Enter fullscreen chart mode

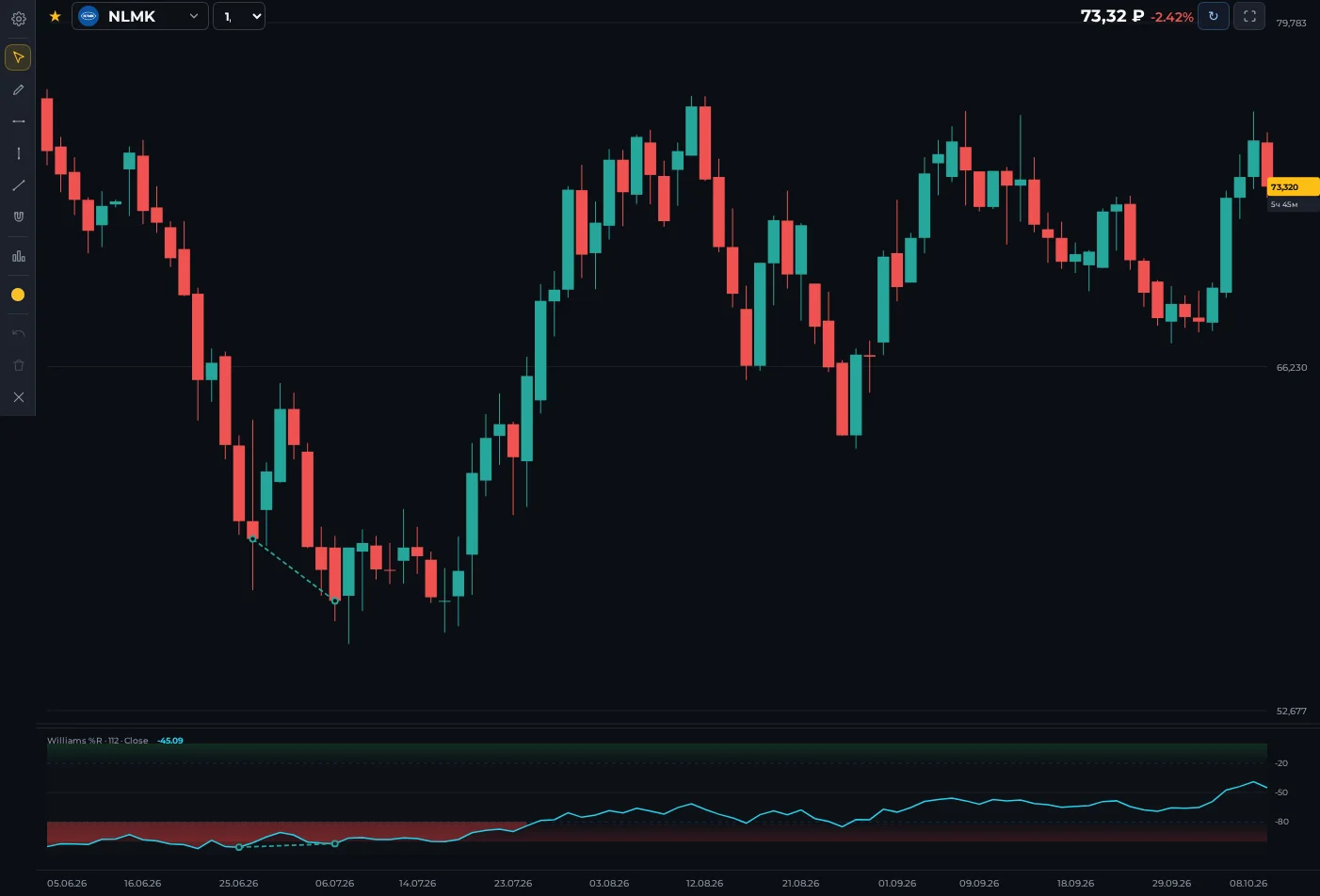click(1249, 16)
